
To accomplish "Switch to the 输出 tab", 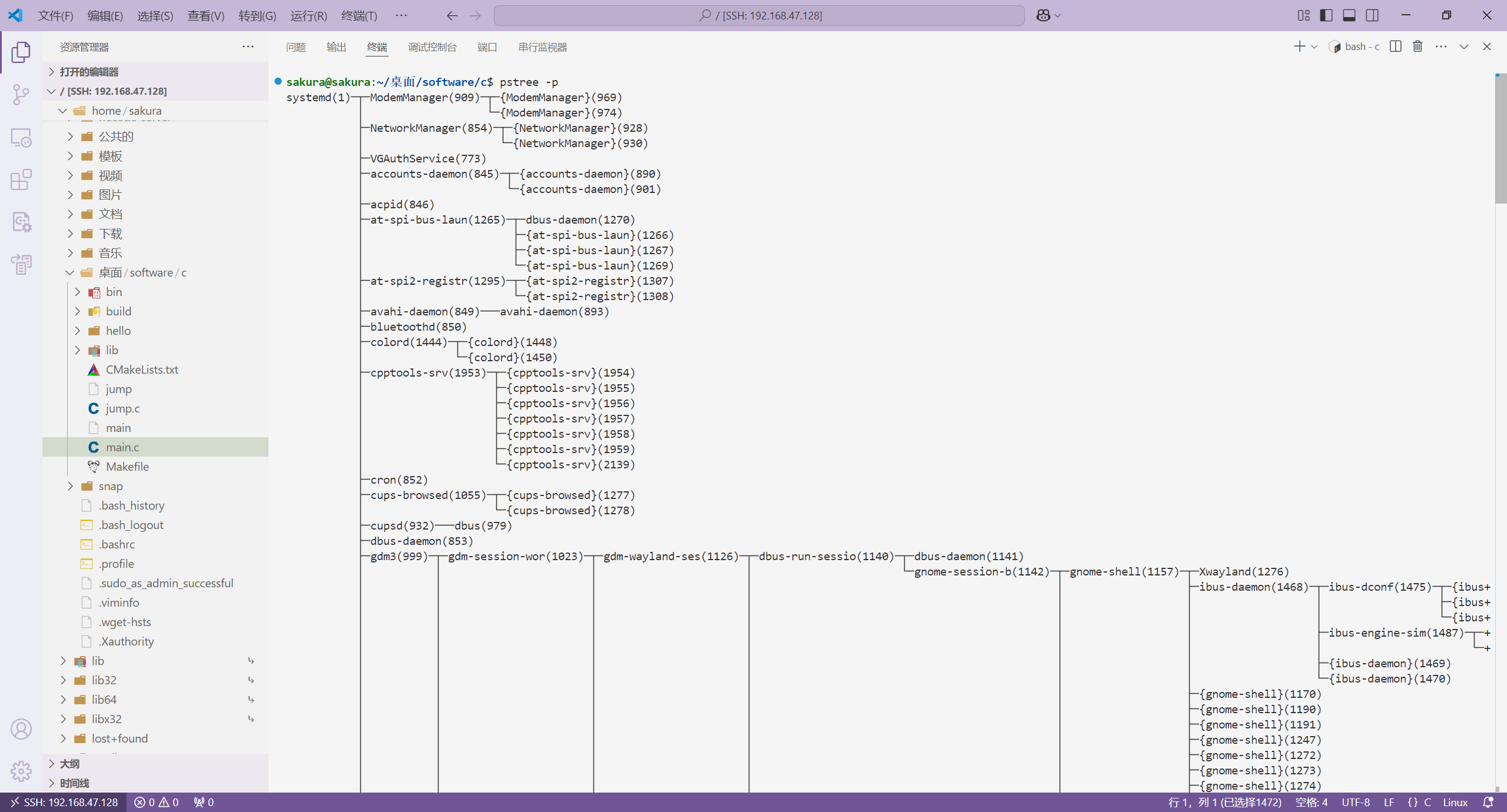I will point(336,47).
